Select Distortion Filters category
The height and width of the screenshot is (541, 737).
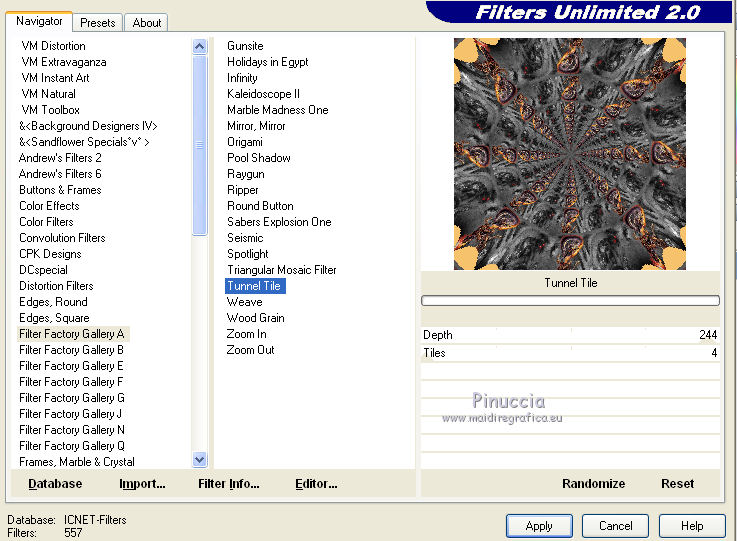[x=56, y=286]
